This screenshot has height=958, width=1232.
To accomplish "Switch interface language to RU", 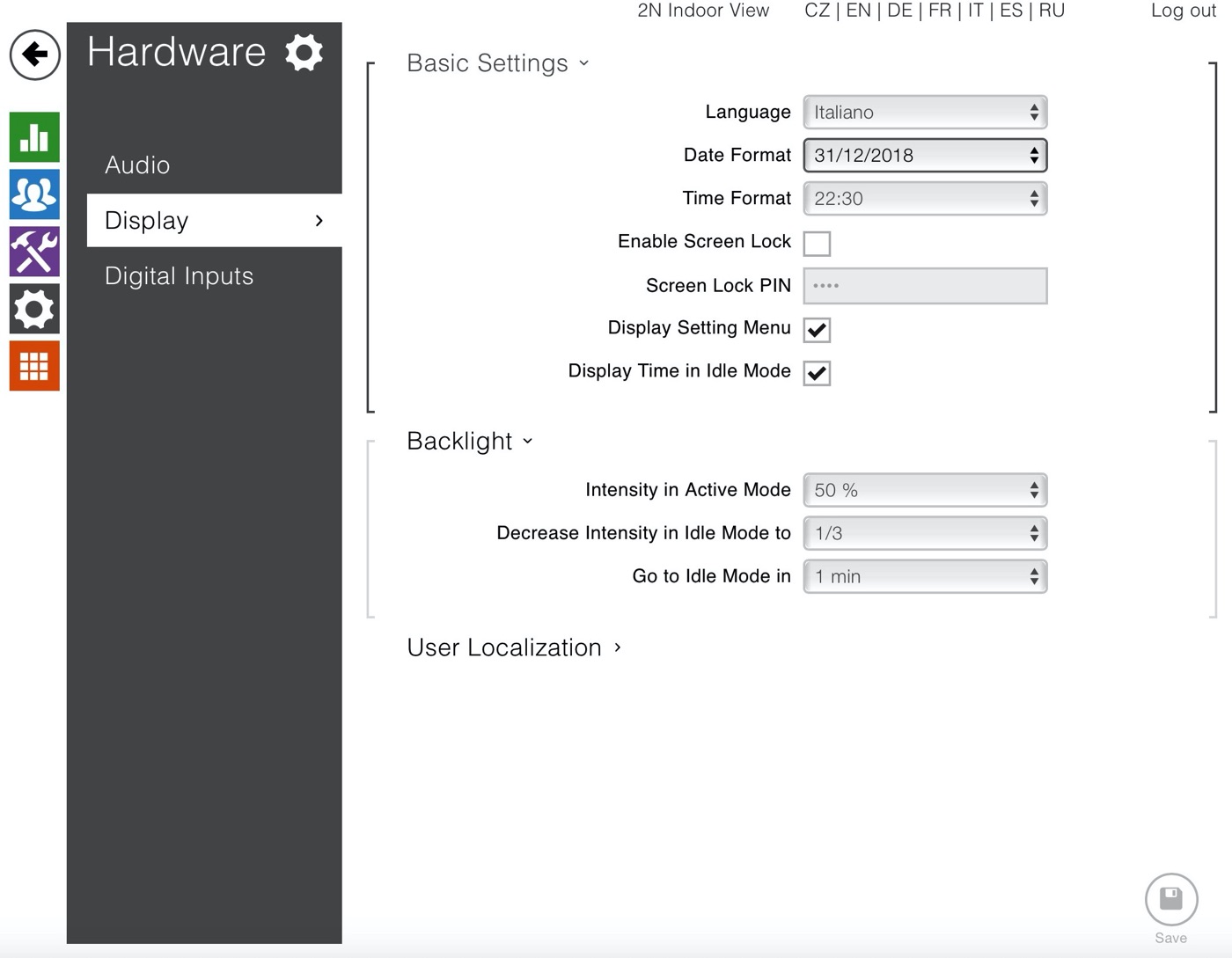I will [1052, 11].
